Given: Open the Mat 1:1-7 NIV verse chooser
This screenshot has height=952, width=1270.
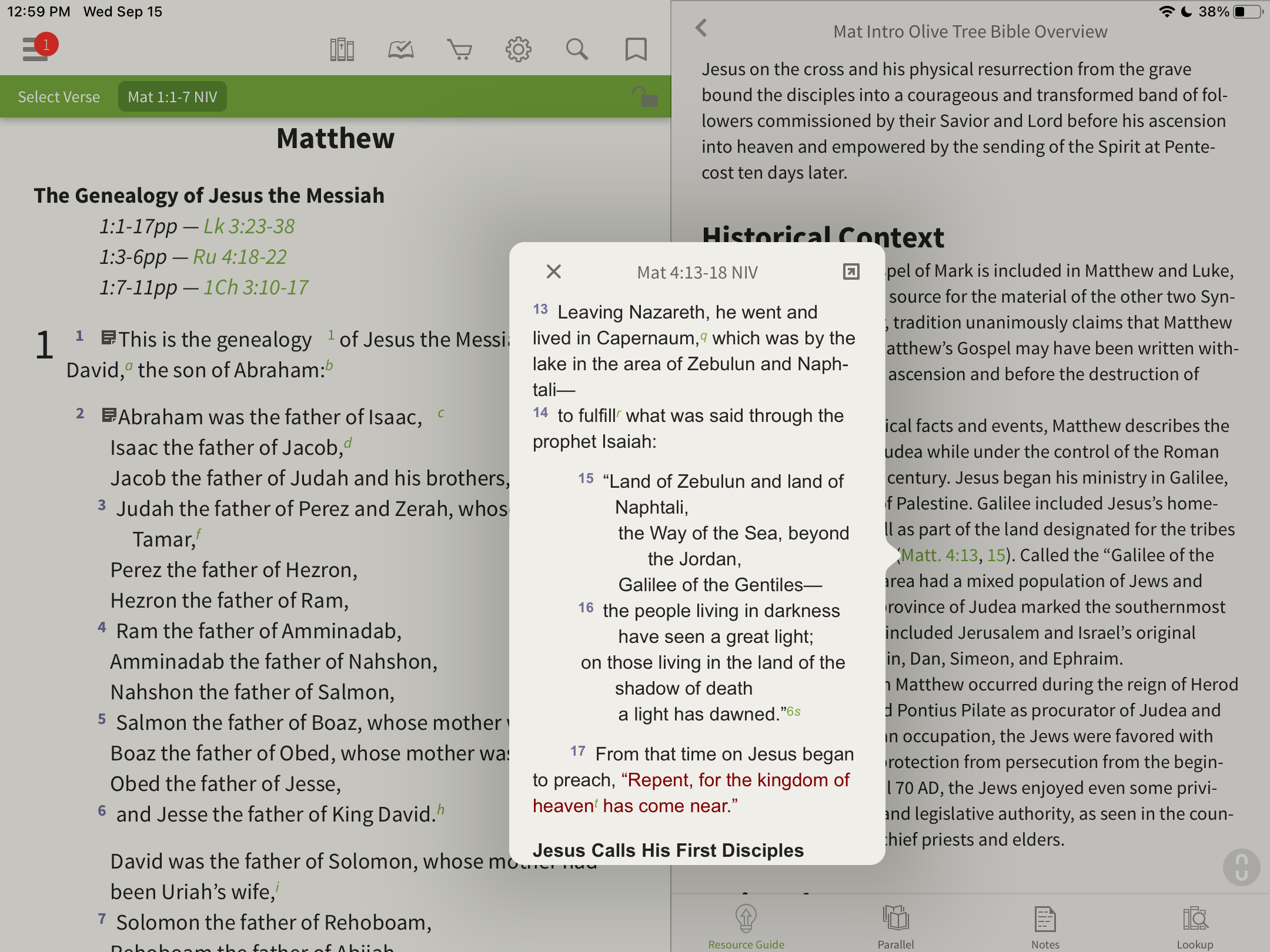Looking at the screenshot, I should coord(172,97).
